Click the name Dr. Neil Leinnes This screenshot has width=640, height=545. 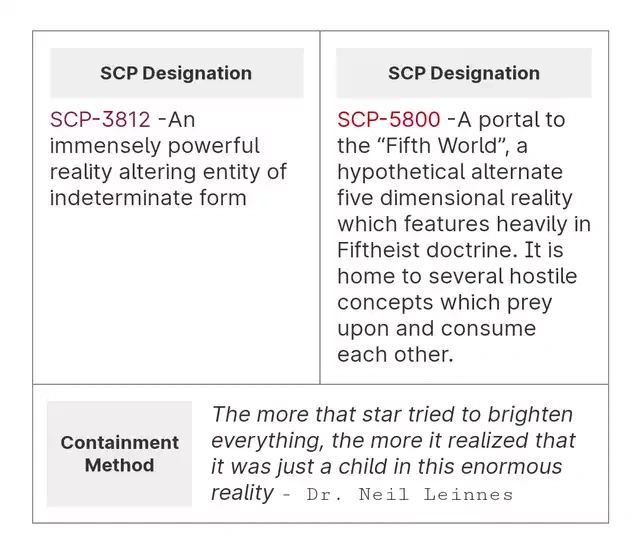coord(410,495)
